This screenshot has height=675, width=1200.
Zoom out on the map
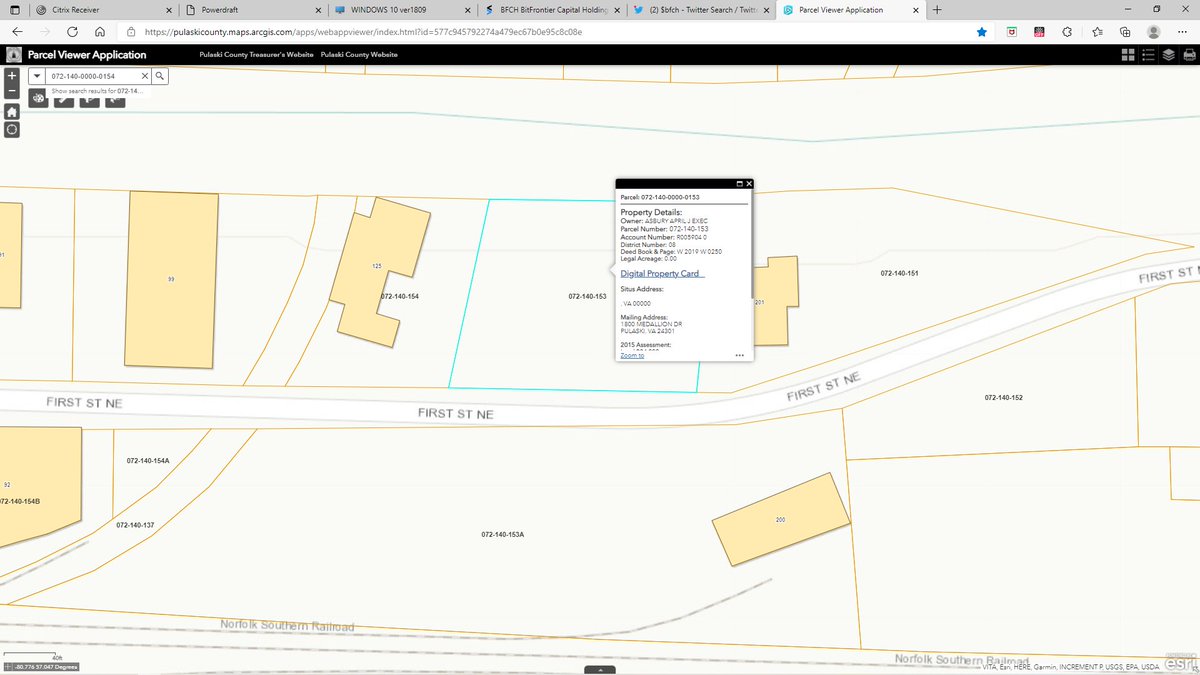click(x=12, y=91)
